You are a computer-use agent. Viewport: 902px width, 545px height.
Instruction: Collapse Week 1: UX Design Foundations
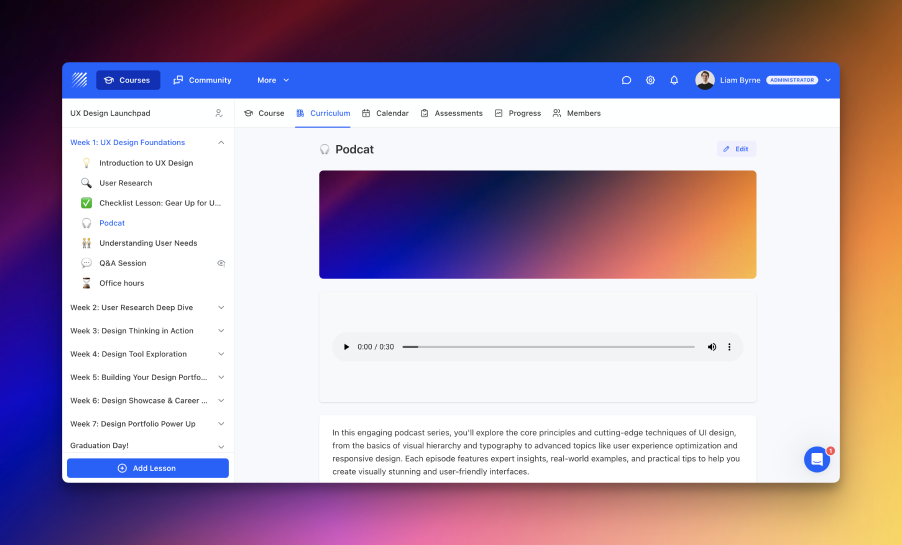coord(221,143)
